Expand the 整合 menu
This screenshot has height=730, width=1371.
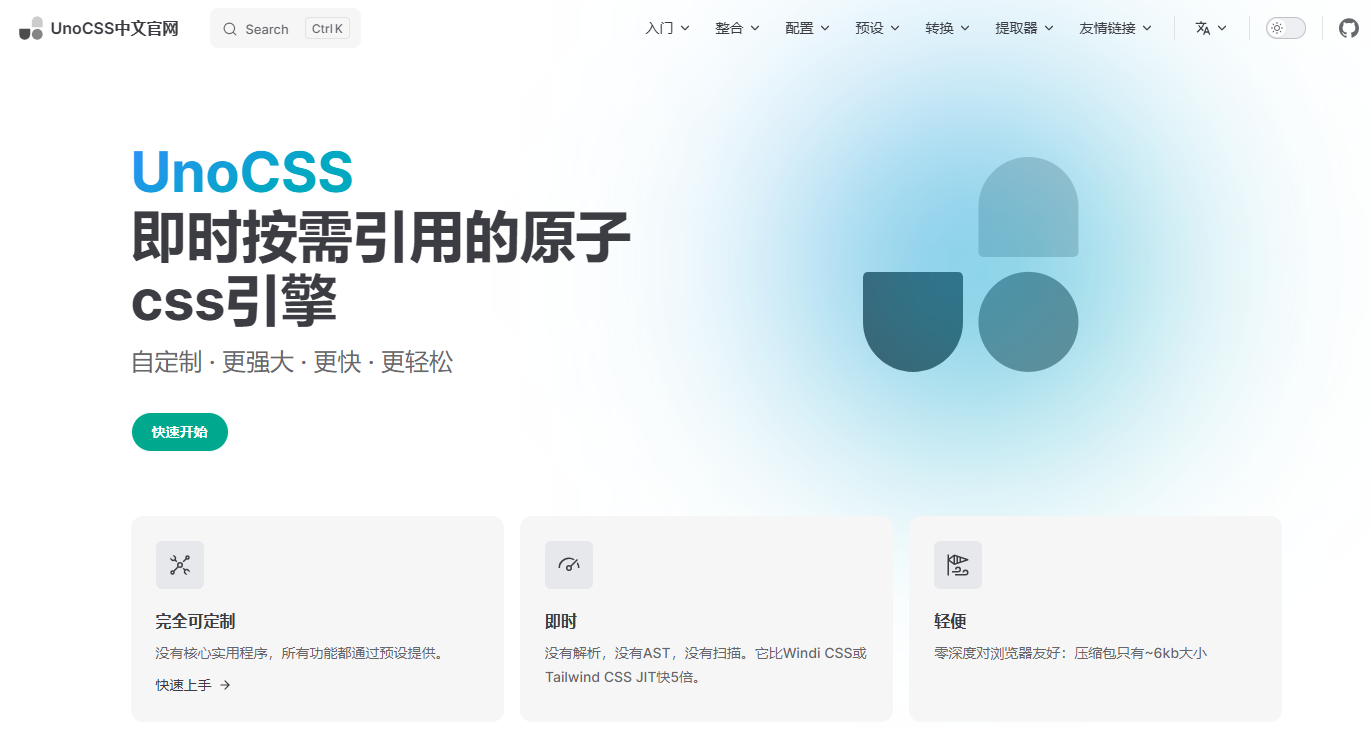tap(737, 28)
